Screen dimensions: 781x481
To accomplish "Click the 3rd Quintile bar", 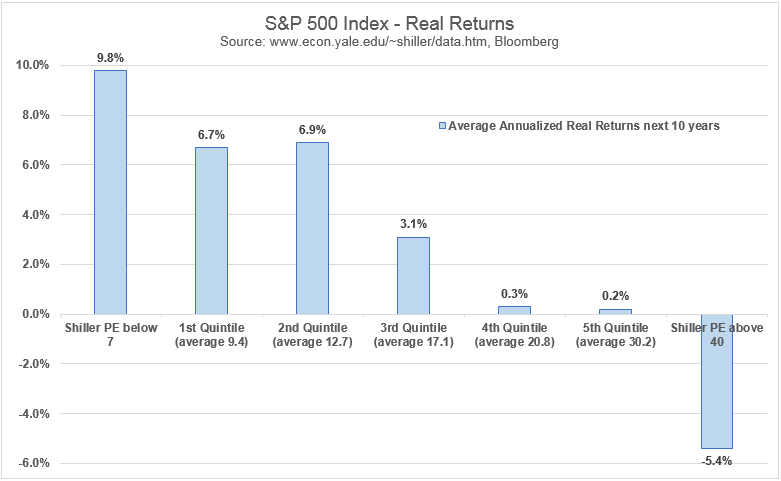I will (x=413, y=275).
